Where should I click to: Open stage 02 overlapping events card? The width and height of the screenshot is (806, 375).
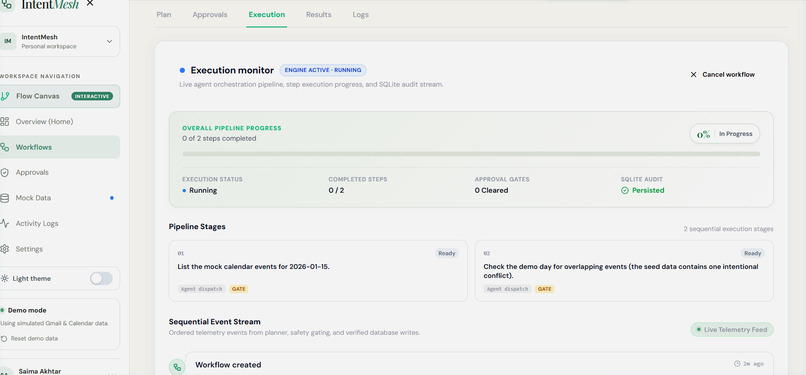[x=624, y=271]
